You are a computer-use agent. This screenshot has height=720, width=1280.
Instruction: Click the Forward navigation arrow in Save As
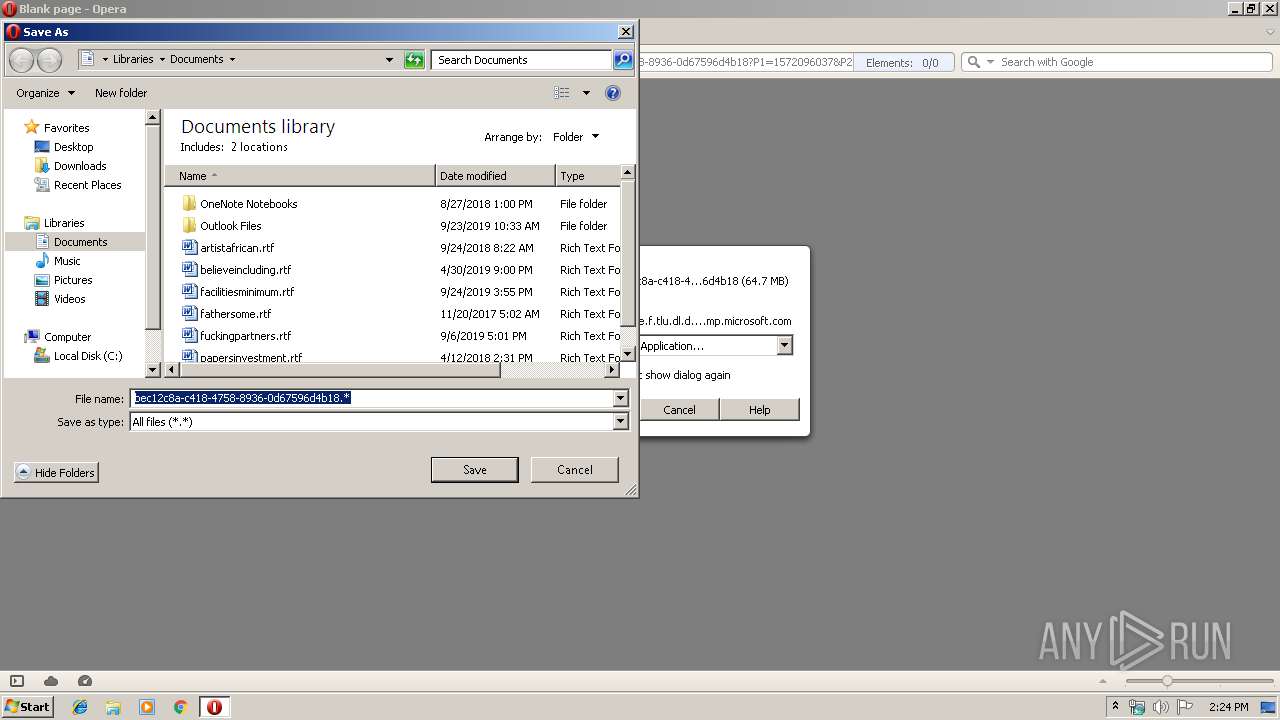click(49, 60)
